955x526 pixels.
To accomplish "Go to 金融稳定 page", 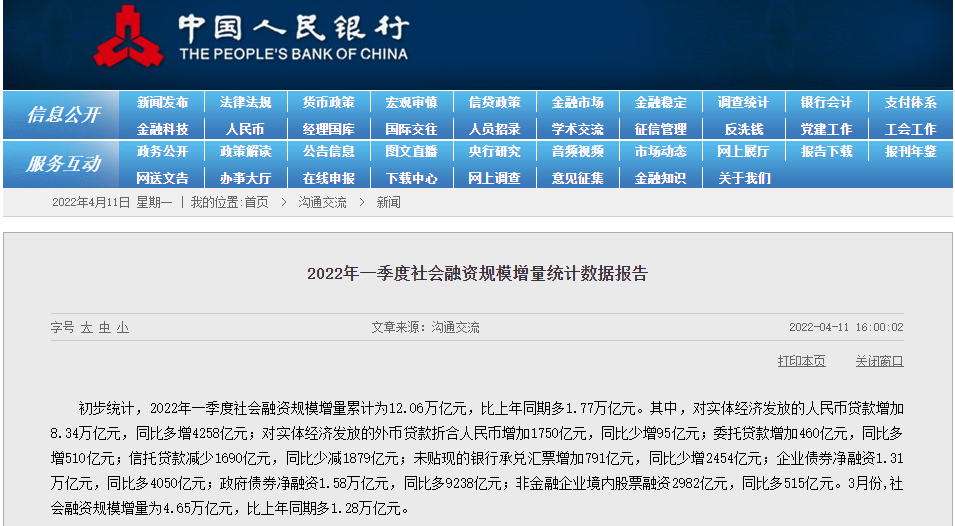I will [661, 102].
